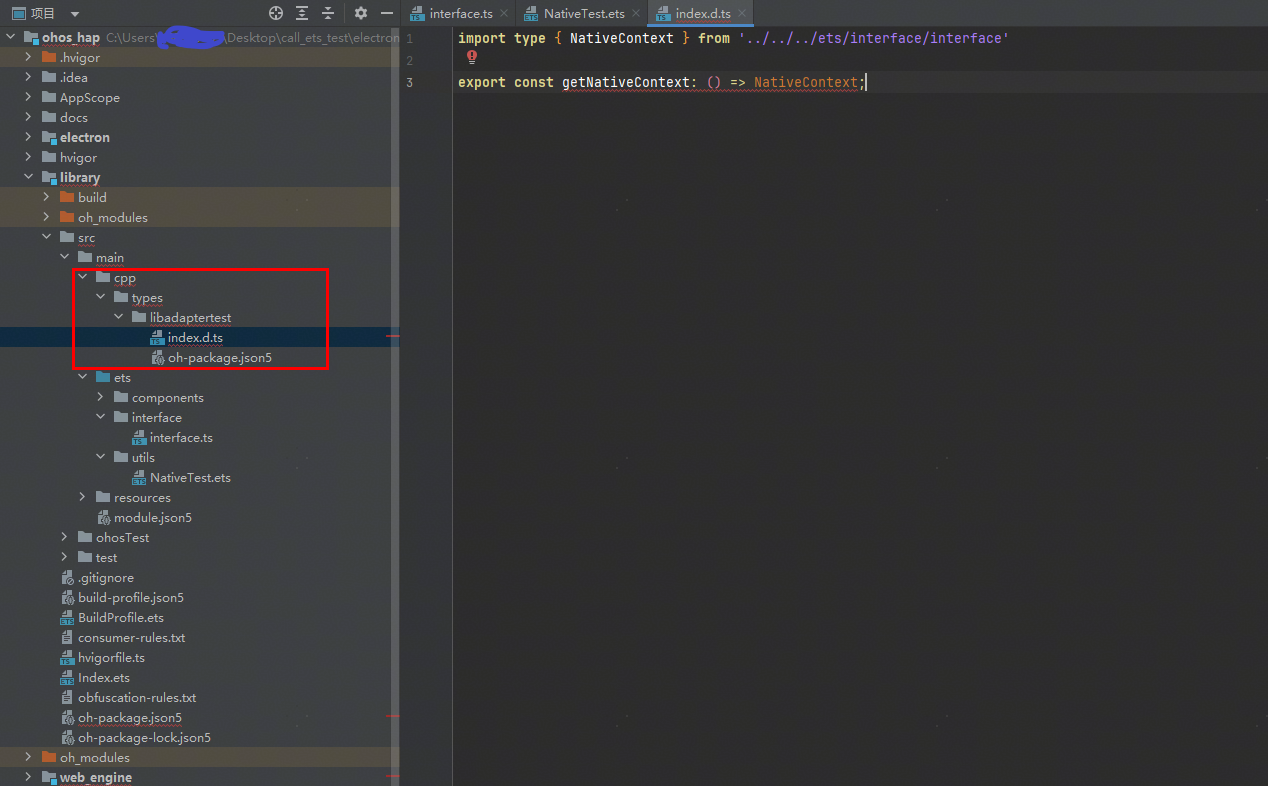Screen dimensions: 1268x786
Task: Open BuildProfile.ets file
Action: click(x=121, y=618)
